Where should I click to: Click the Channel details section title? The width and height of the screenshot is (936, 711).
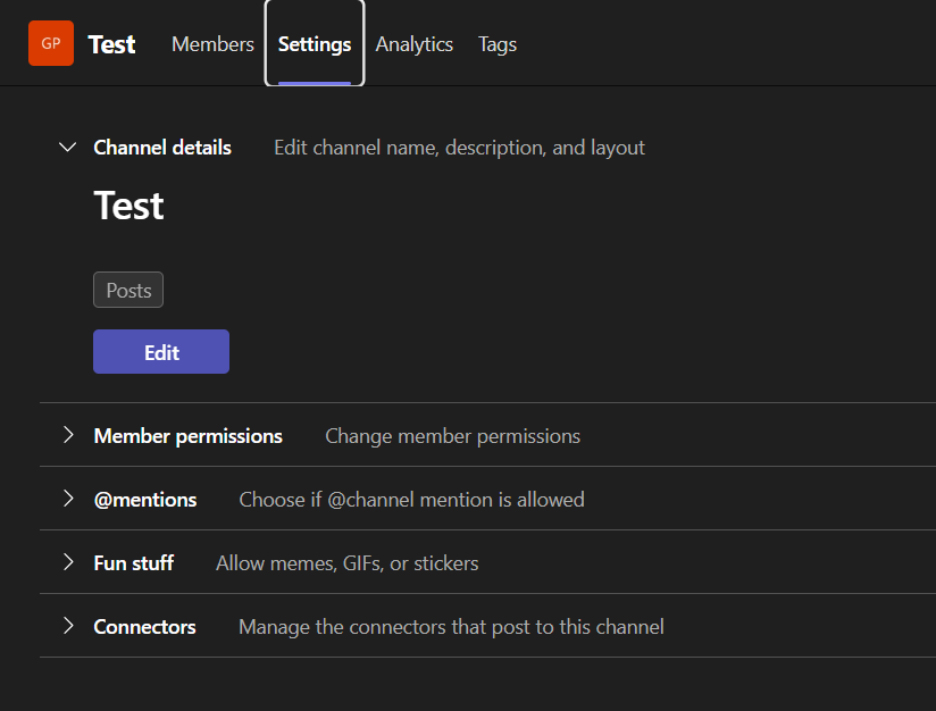tap(162, 148)
